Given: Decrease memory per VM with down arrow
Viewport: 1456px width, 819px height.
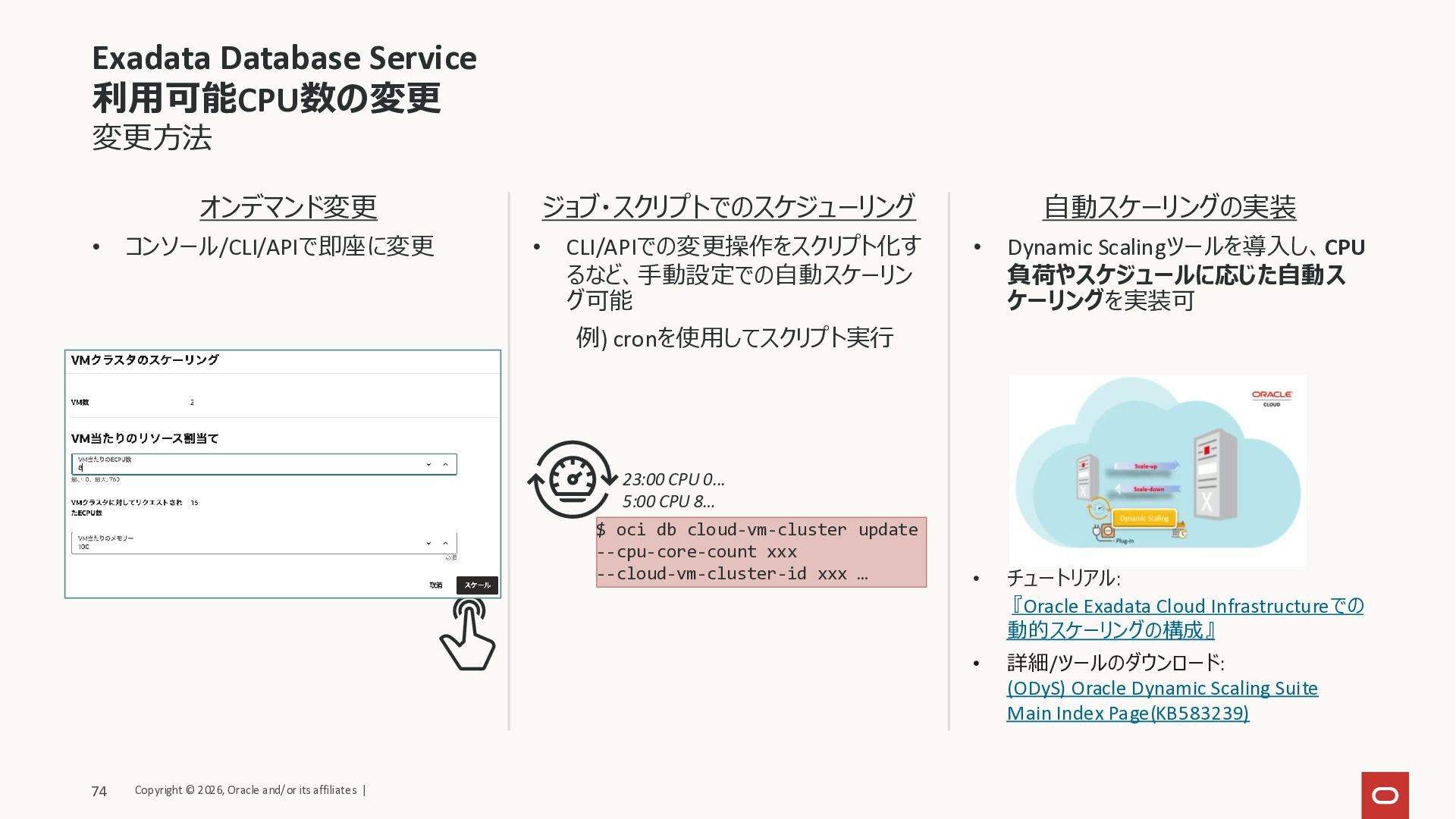Looking at the screenshot, I should click(428, 543).
